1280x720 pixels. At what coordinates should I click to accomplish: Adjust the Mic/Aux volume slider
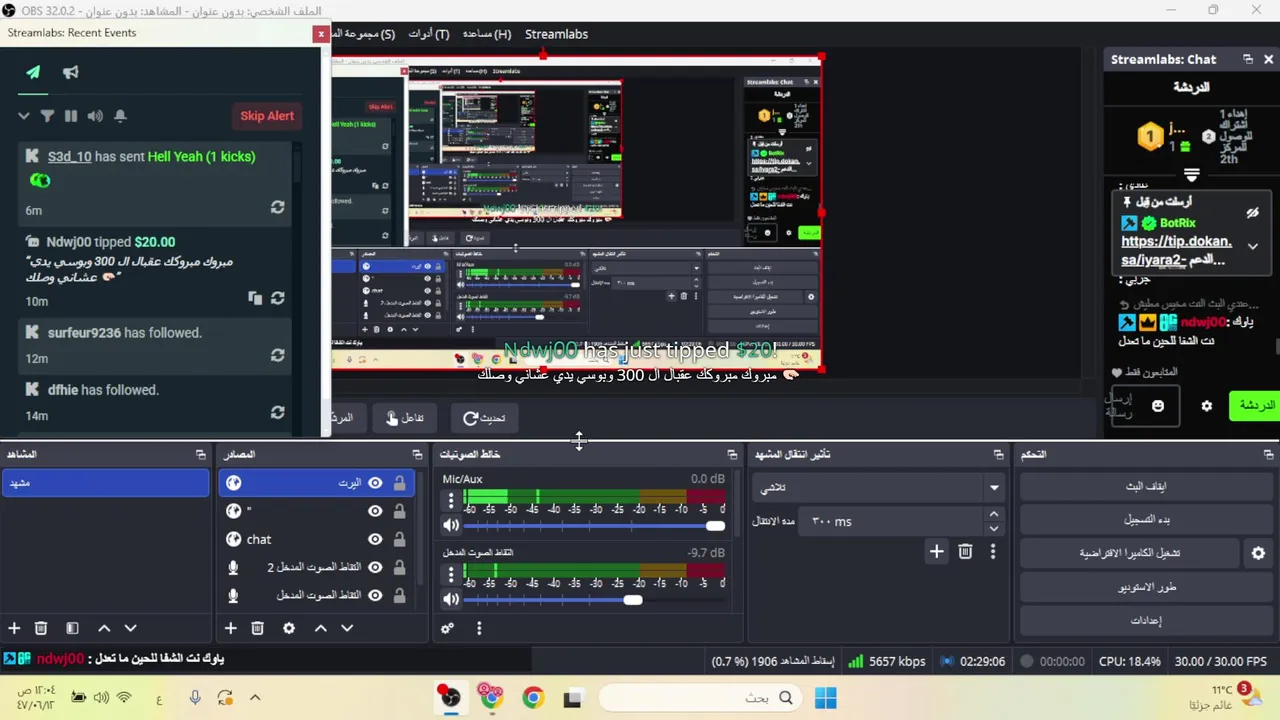pos(594,525)
